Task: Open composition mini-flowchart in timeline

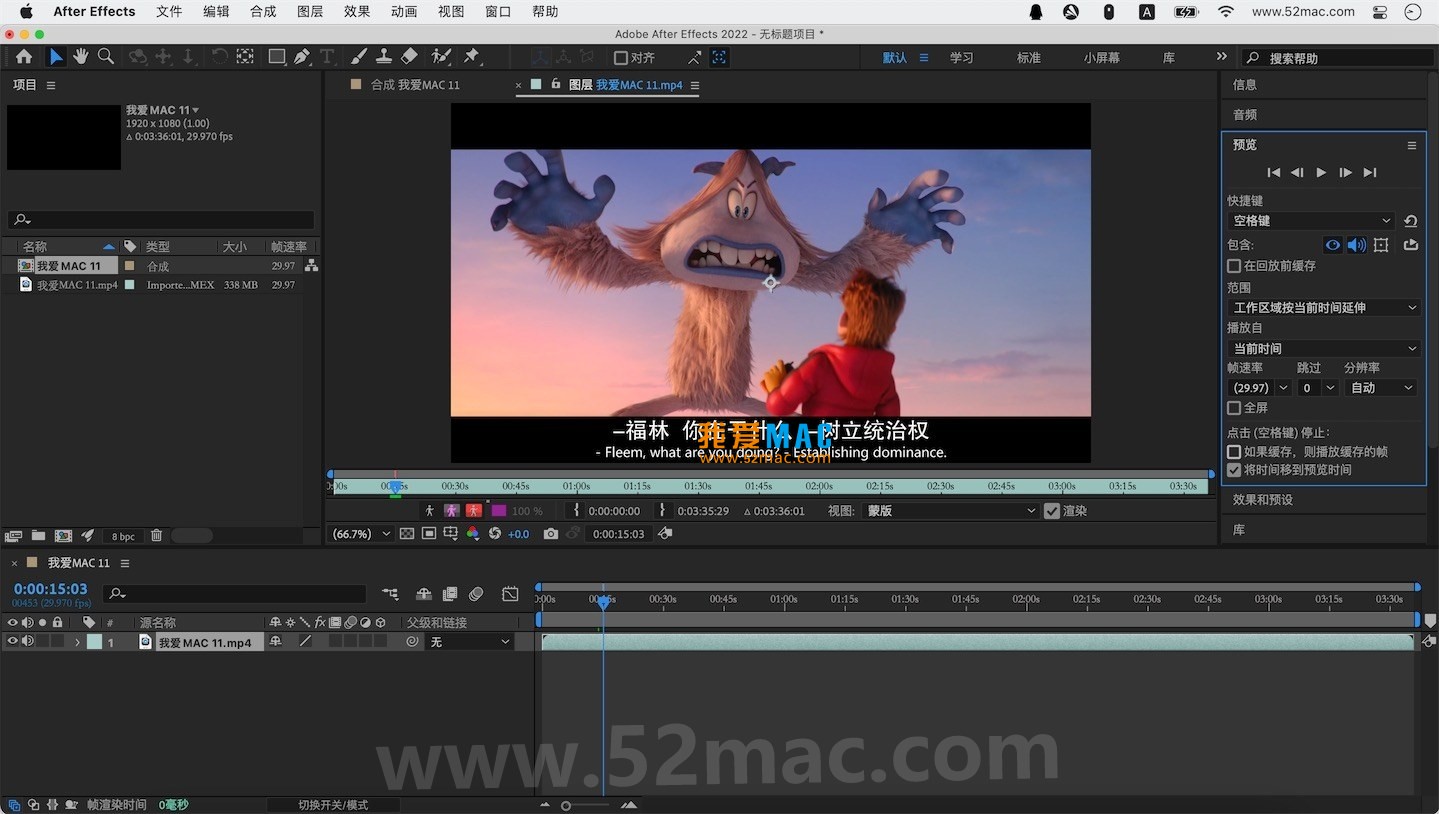Action: [x=390, y=594]
